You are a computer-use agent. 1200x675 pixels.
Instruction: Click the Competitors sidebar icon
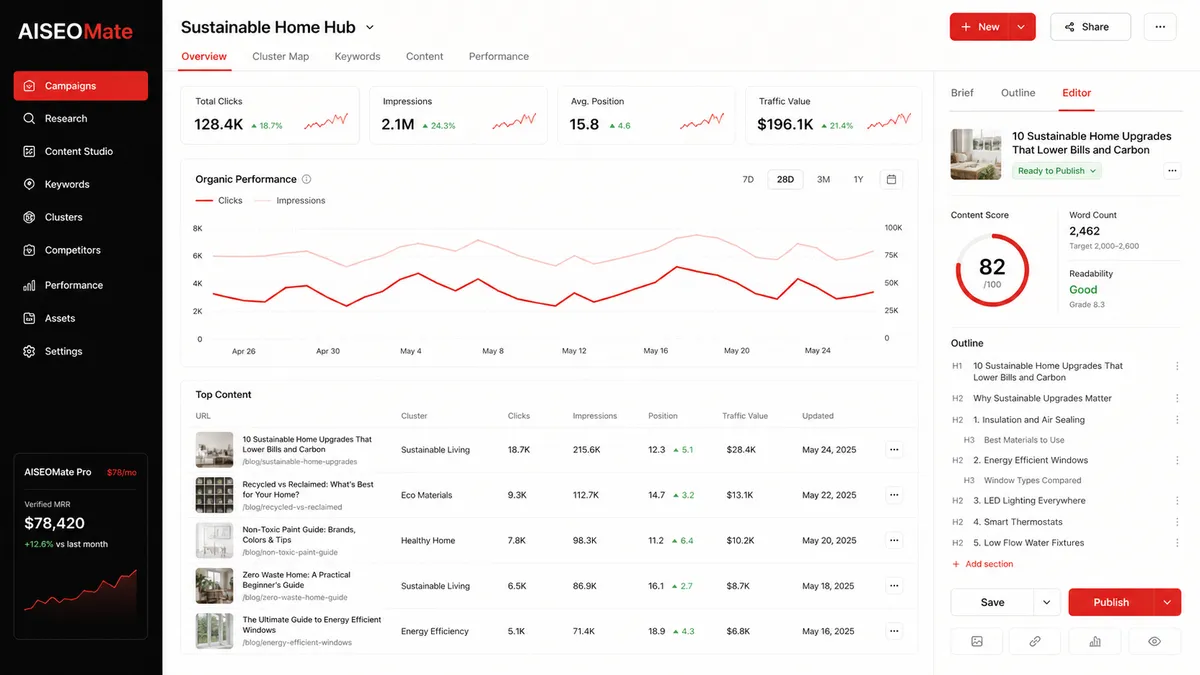point(29,250)
